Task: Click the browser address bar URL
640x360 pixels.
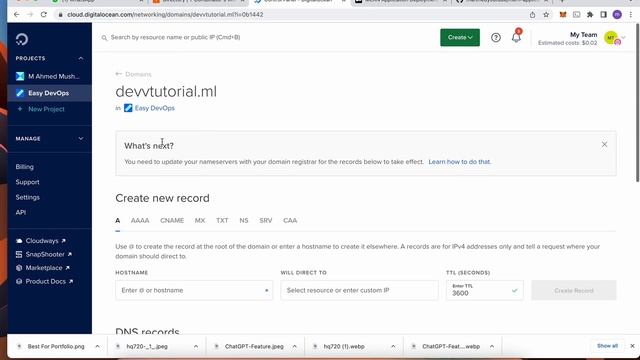Action: point(165,14)
